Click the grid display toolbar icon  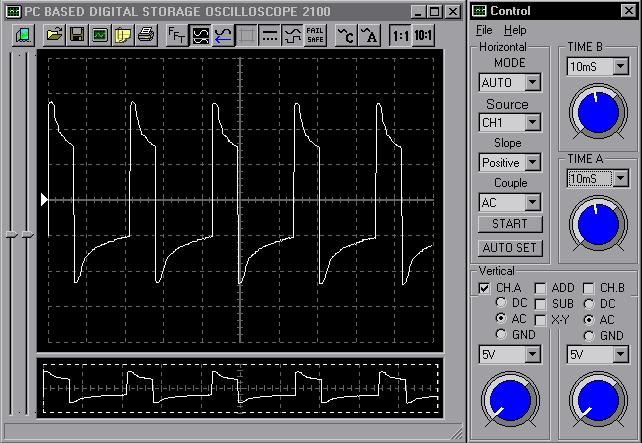coord(246,35)
